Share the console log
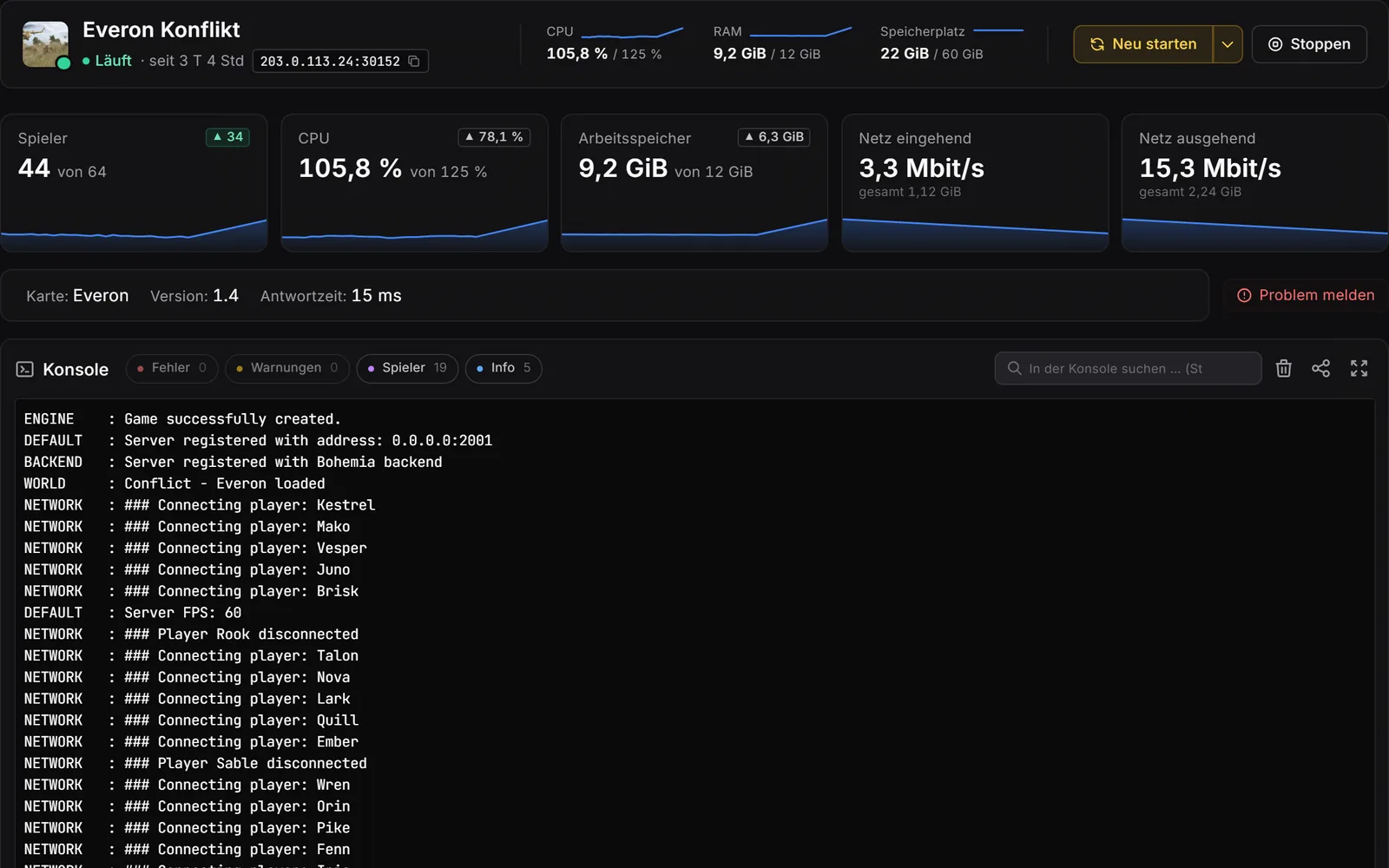1389x868 pixels. [1320, 368]
